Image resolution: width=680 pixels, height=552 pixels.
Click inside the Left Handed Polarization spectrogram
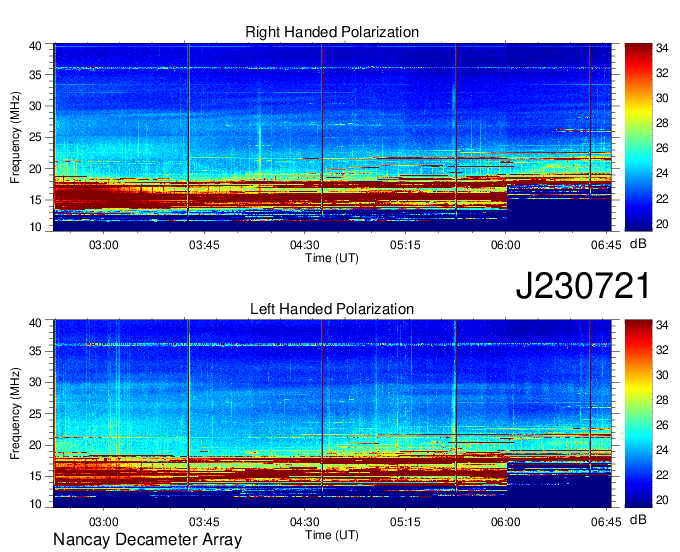(x=332, y=413)
